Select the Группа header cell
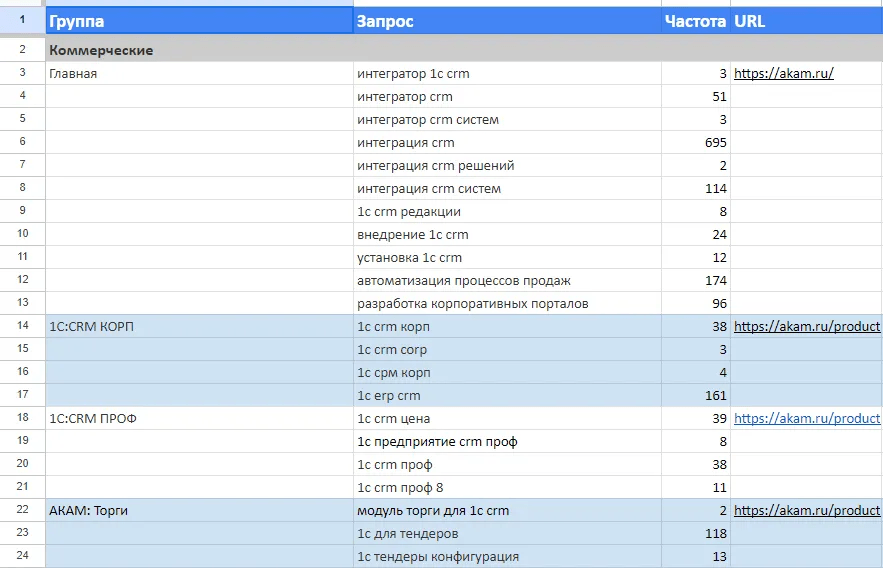This screenshot has height=568, width=883. [x=199, y=21]
